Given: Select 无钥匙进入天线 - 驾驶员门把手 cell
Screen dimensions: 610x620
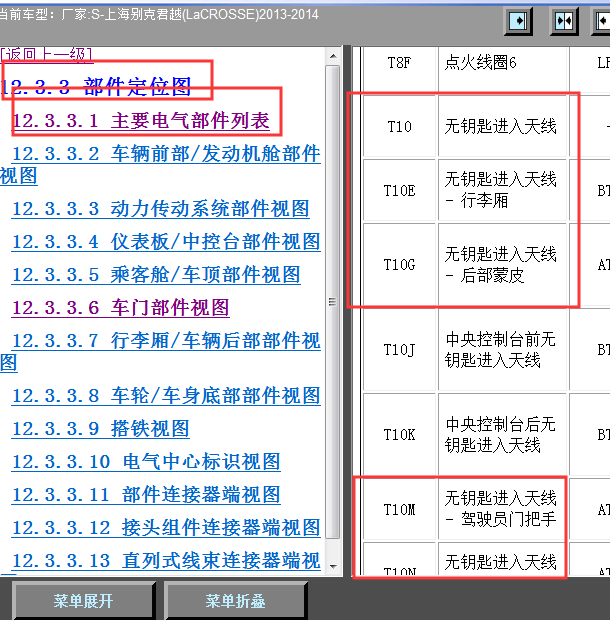Looking at the screenshot, I should 503,509.
